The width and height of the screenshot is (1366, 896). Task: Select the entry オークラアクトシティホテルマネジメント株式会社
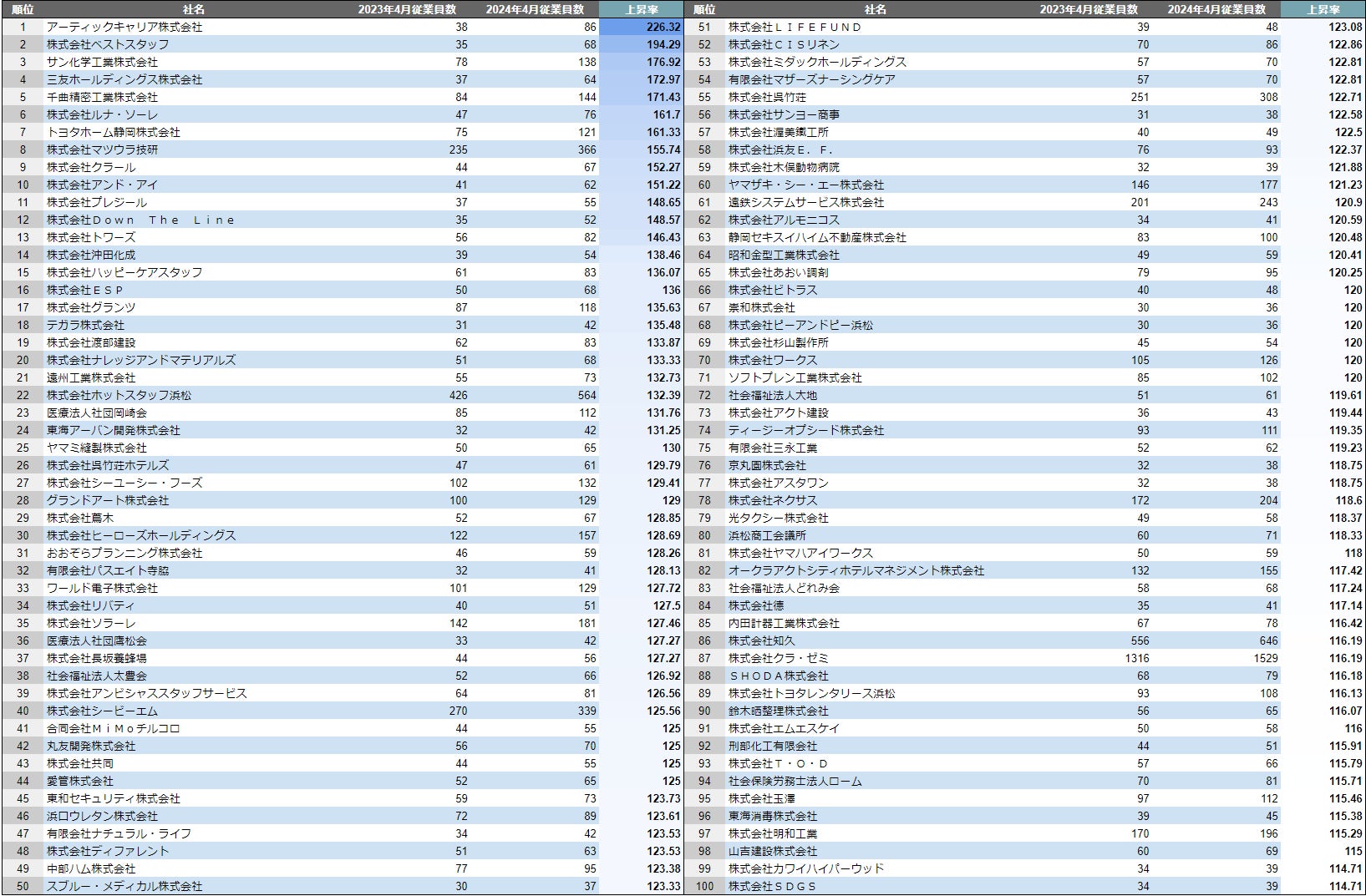[856, 570]
